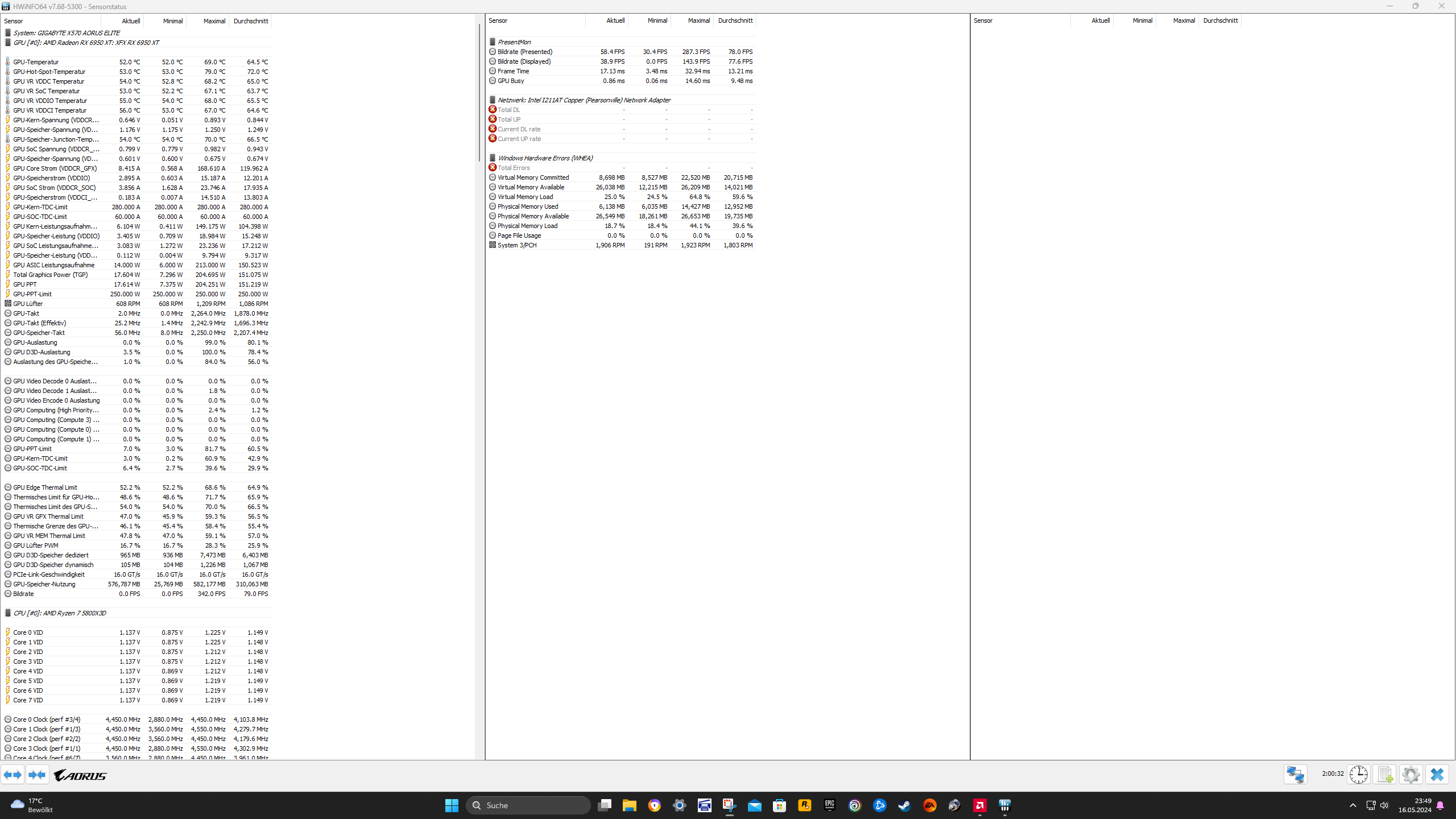Click the first panel's vertical scrollbar

(479, 91)
